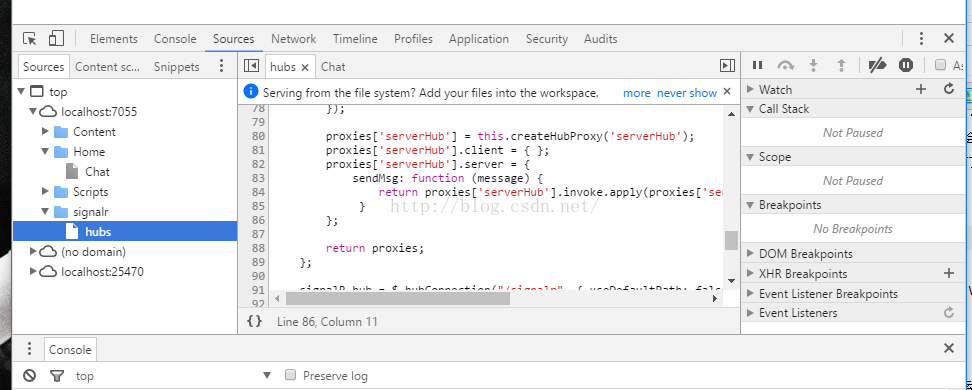This screenshot has width=972, height=390.
Task: Collapse the signalr folder
Action: (45, 211)
